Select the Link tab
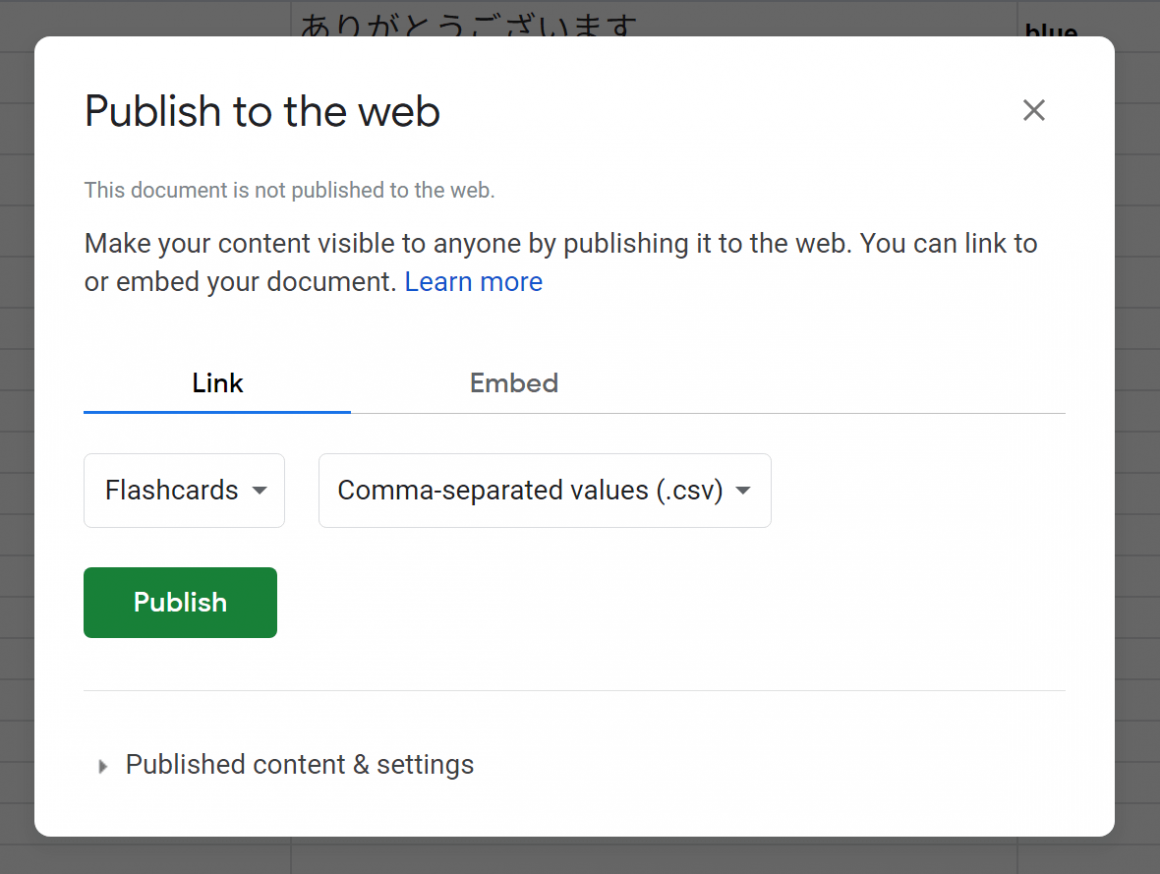 pos(216,383)
